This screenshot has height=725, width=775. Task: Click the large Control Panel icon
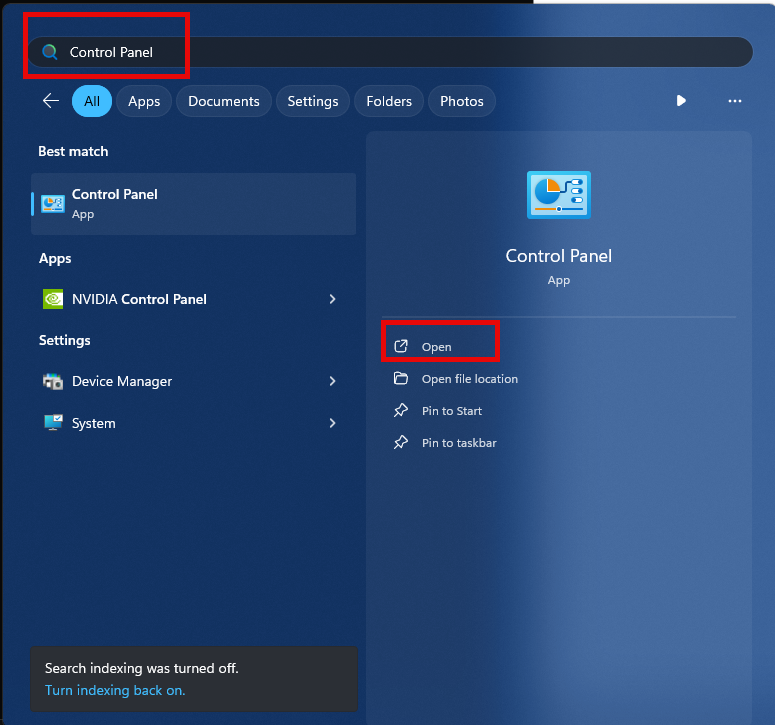tap(558, 194)
